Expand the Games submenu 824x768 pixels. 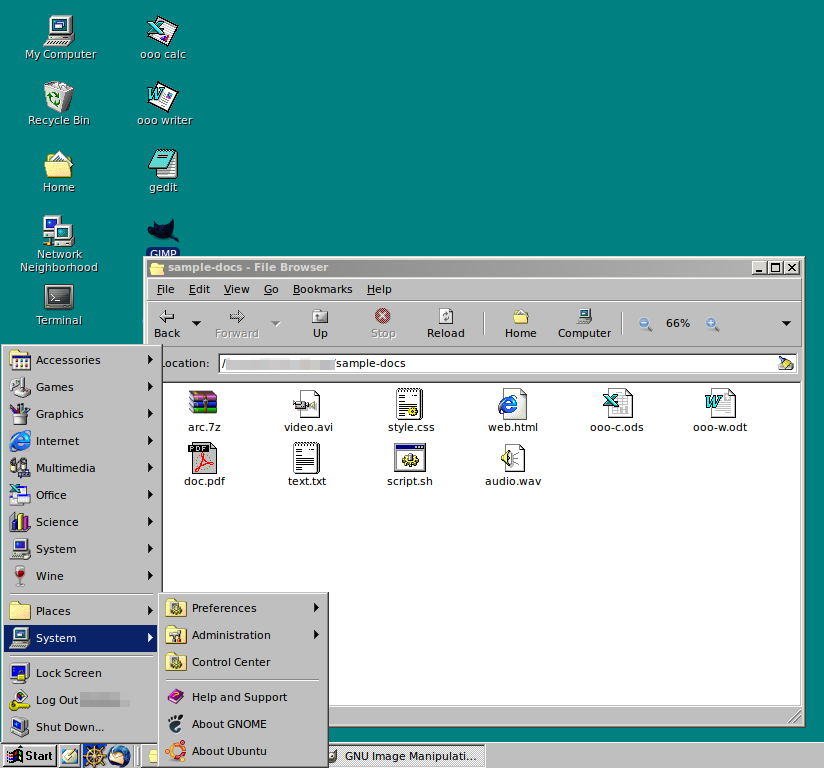(x=81, y=387)
